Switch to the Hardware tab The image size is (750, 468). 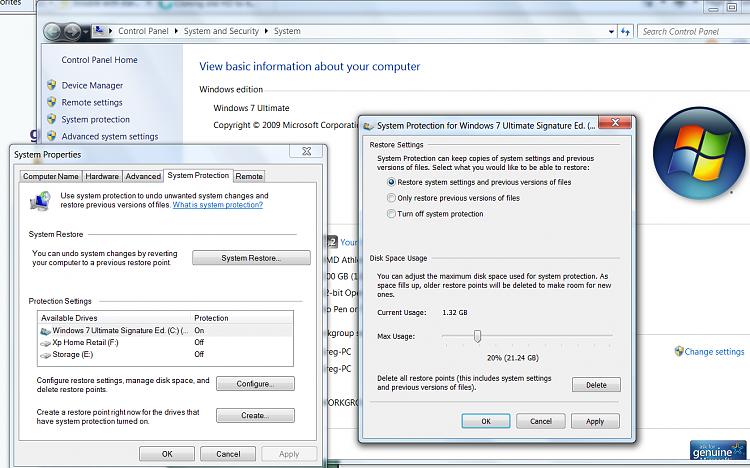point(102,176)
